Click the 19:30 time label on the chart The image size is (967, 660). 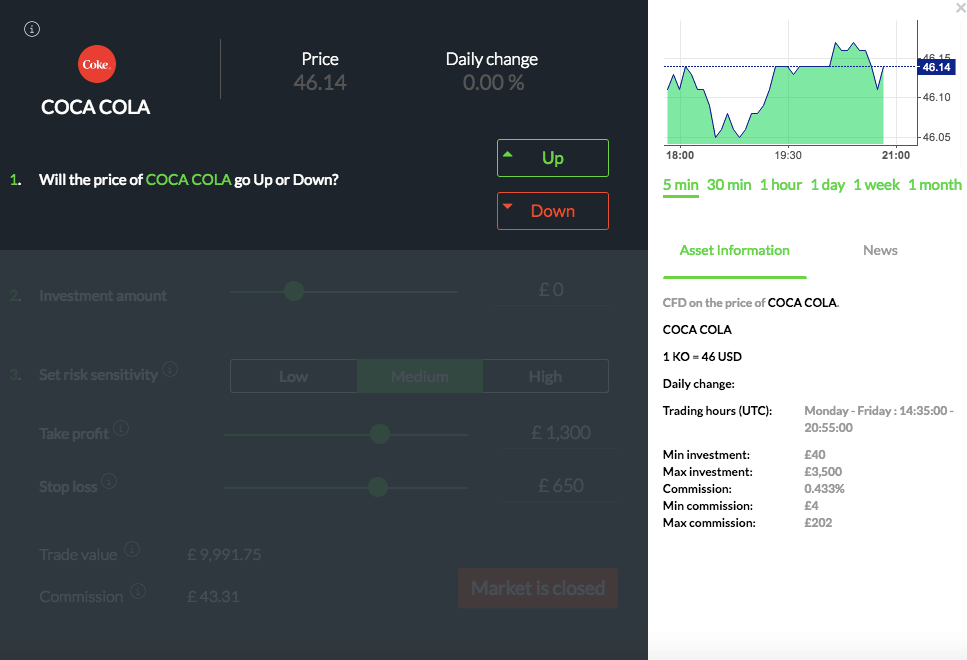pos(788,155)
